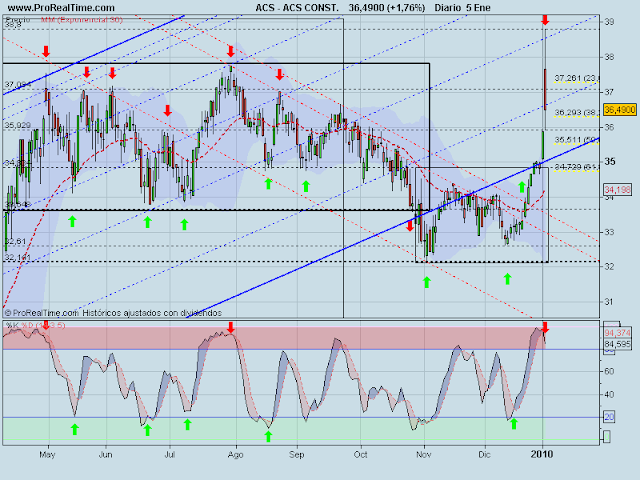Click the 33 value on price scale

point(609,232)
